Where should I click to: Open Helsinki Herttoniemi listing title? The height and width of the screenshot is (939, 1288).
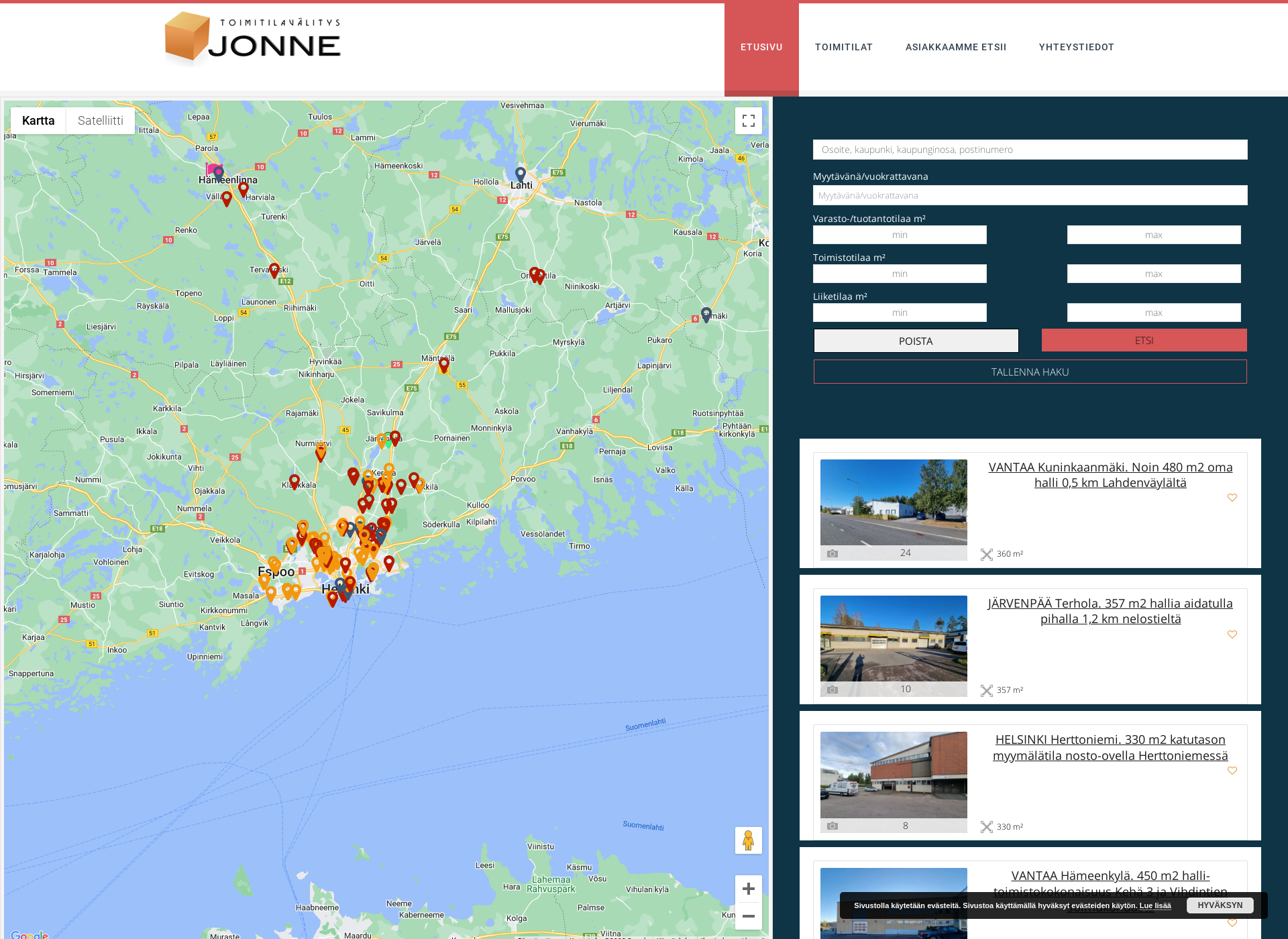[x=1110, y=747]
